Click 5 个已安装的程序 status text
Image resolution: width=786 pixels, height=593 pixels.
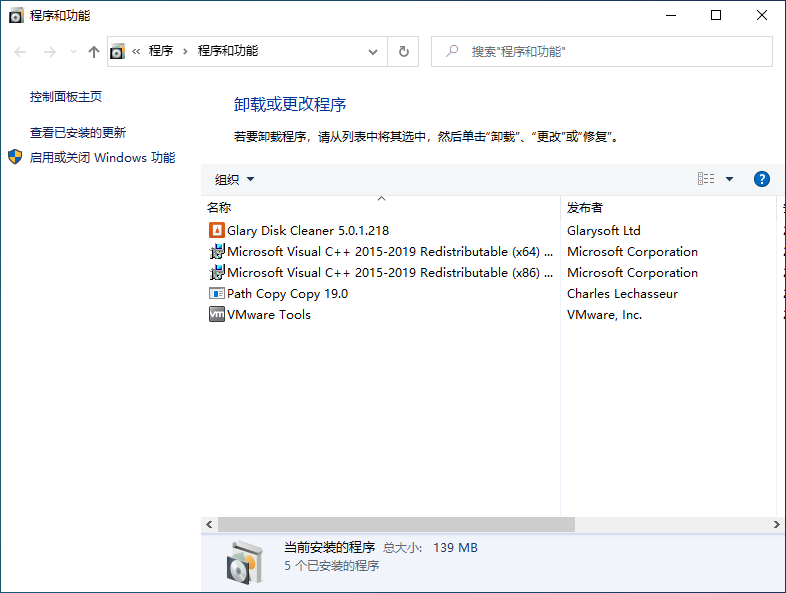(x=331, y=566)
